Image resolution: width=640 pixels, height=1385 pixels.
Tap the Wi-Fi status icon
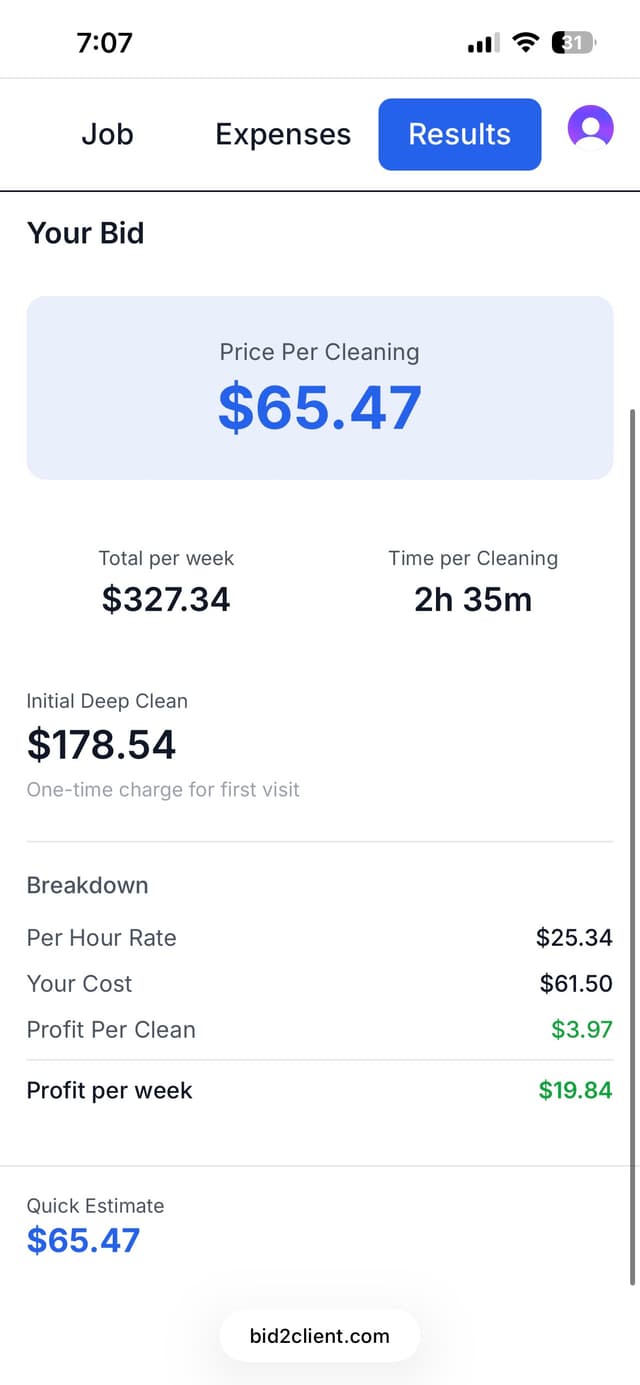[x=524, y=42]
